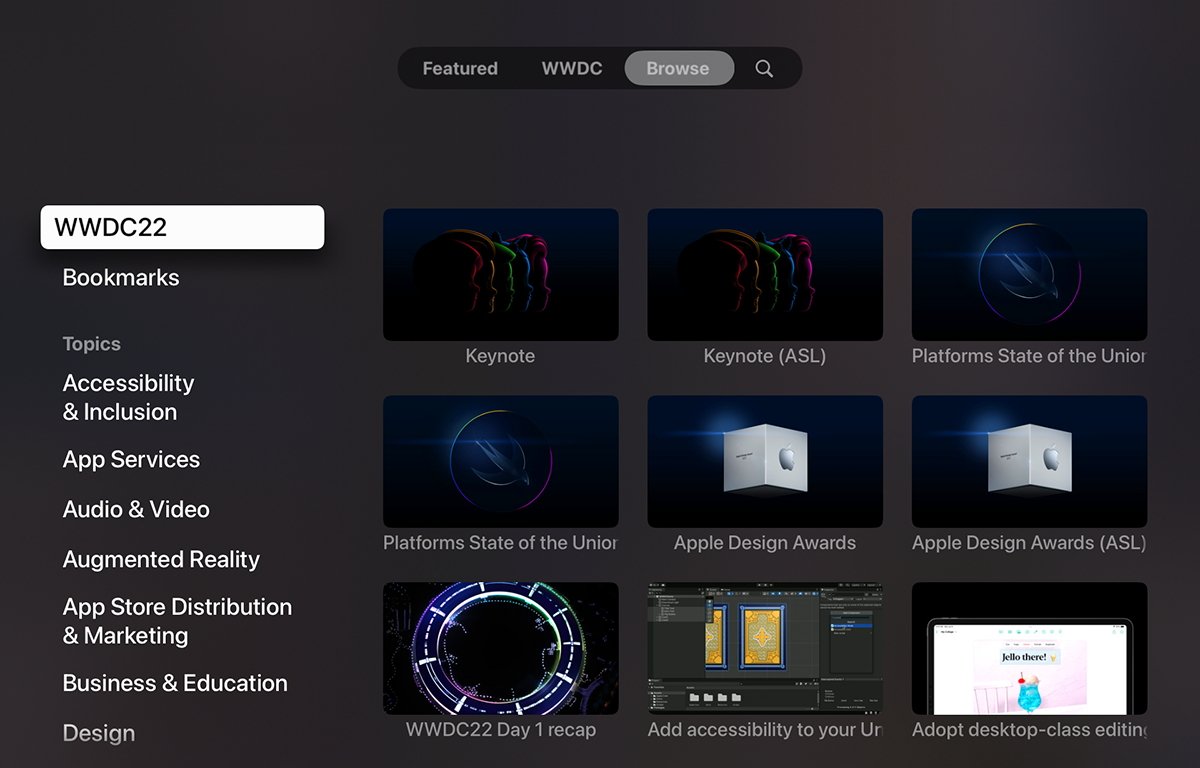This screenshot has width=1200, height=768.
Task: Select the Browse tab
Action: [x=678, y=68]
